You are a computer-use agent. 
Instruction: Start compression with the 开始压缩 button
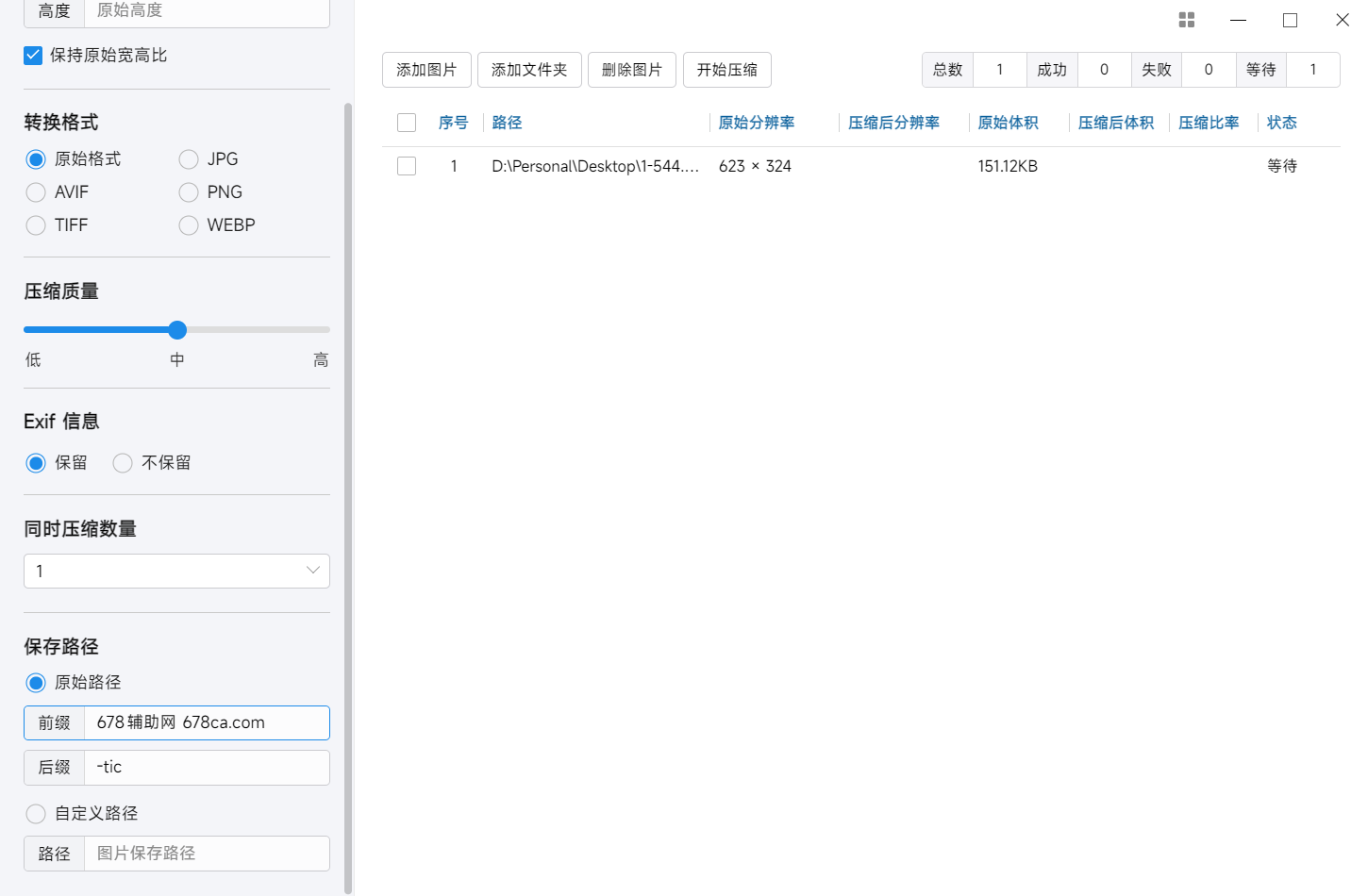726,69
